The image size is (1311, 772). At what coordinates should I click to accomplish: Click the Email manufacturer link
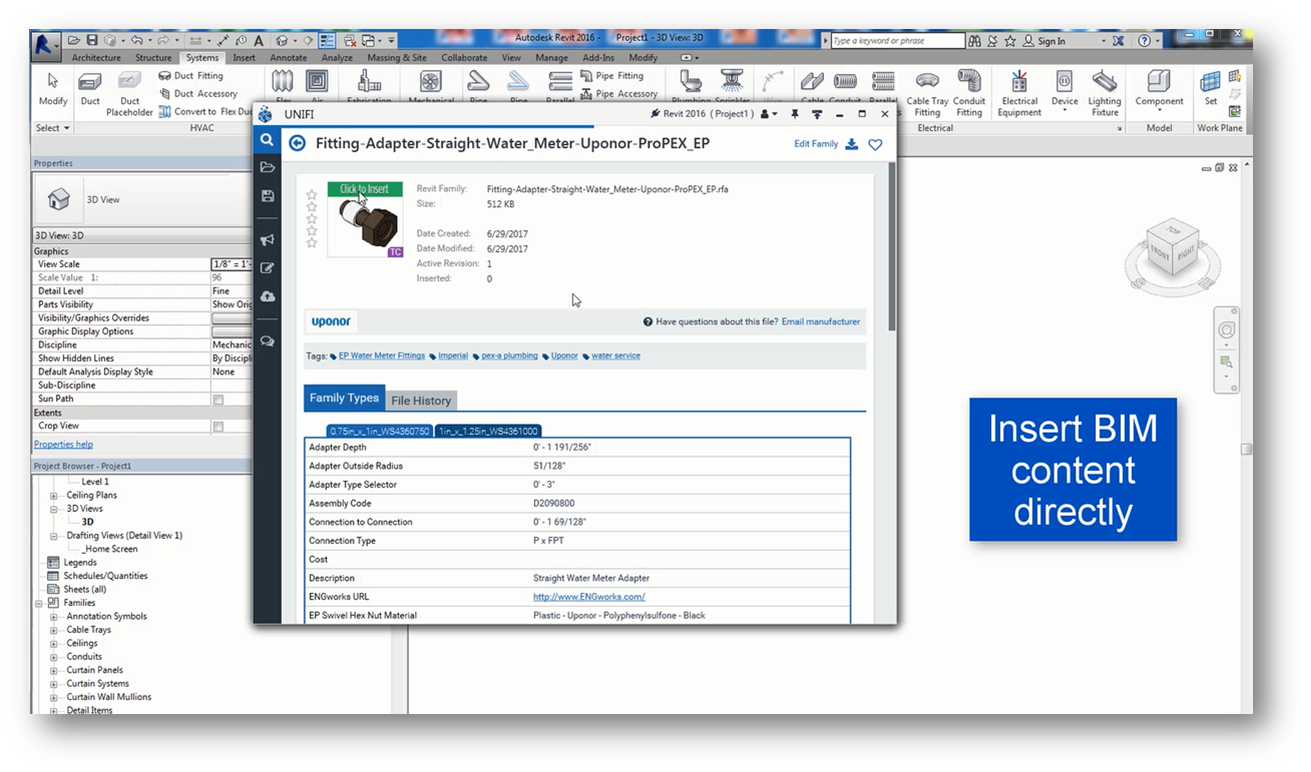pyautogui.click(x=820, y=322)
